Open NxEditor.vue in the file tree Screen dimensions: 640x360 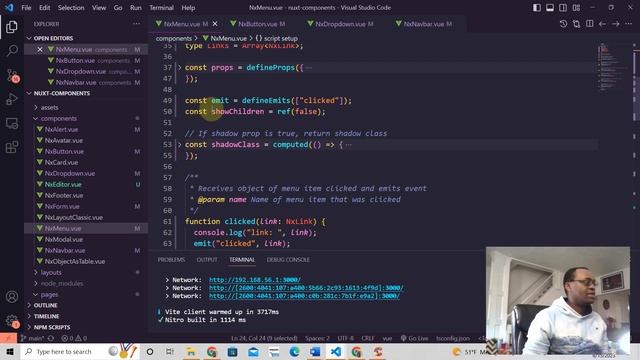point(63,184)
